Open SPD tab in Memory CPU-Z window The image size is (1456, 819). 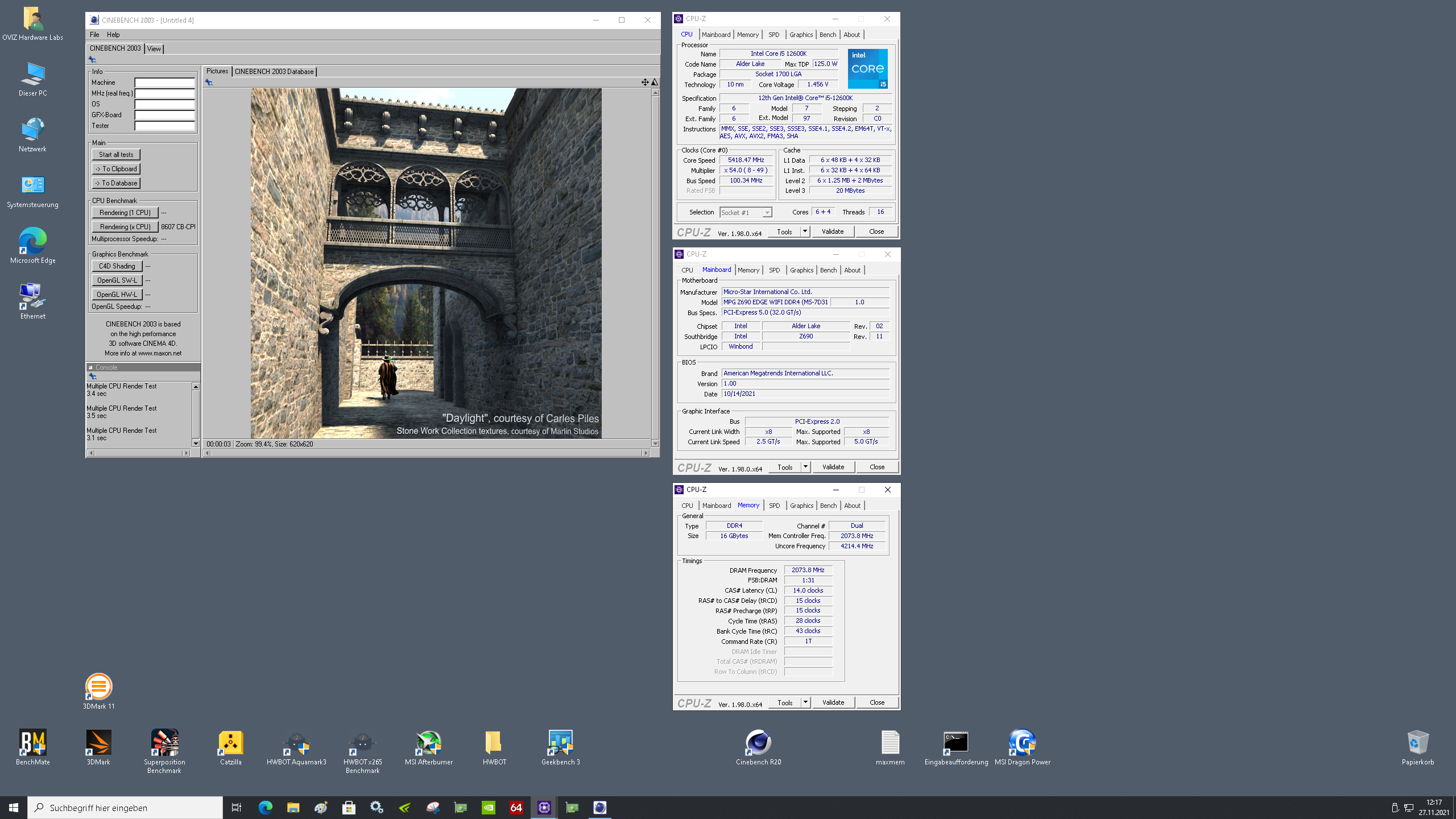click(774, 506)
